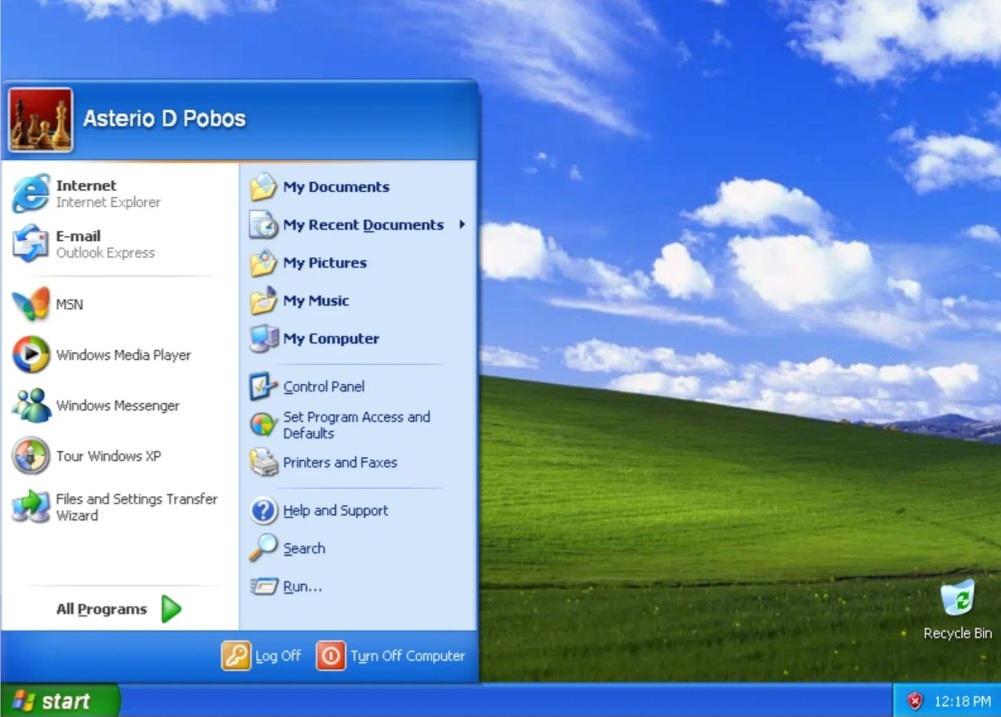This screenshot has width=1001, height=717.
Task: Choose My Pictures text in Start menu
Action: click(x=325, y=262)
